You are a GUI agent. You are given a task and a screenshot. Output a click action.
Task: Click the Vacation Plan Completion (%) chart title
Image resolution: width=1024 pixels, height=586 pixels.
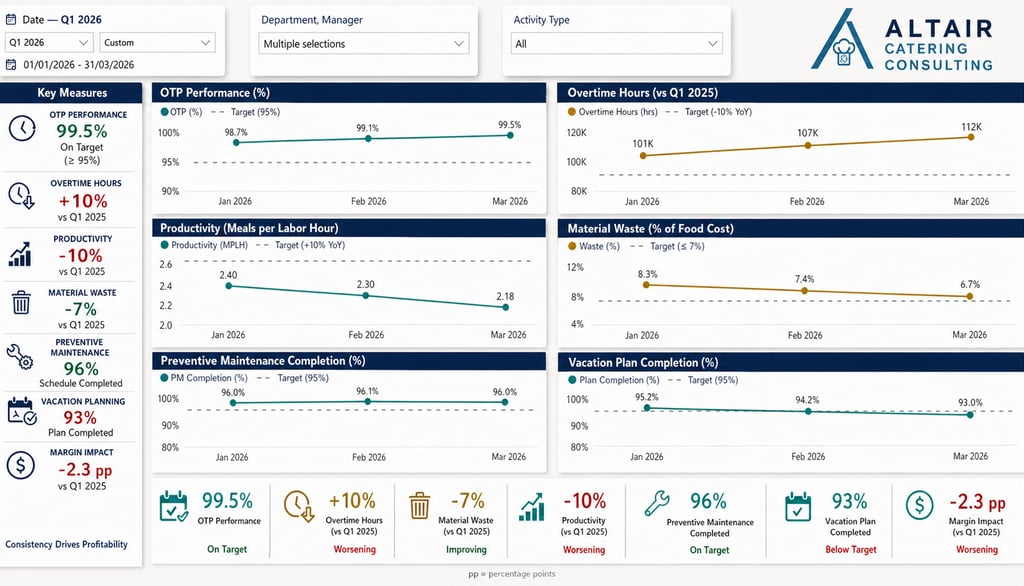click(x=643, y=363)
